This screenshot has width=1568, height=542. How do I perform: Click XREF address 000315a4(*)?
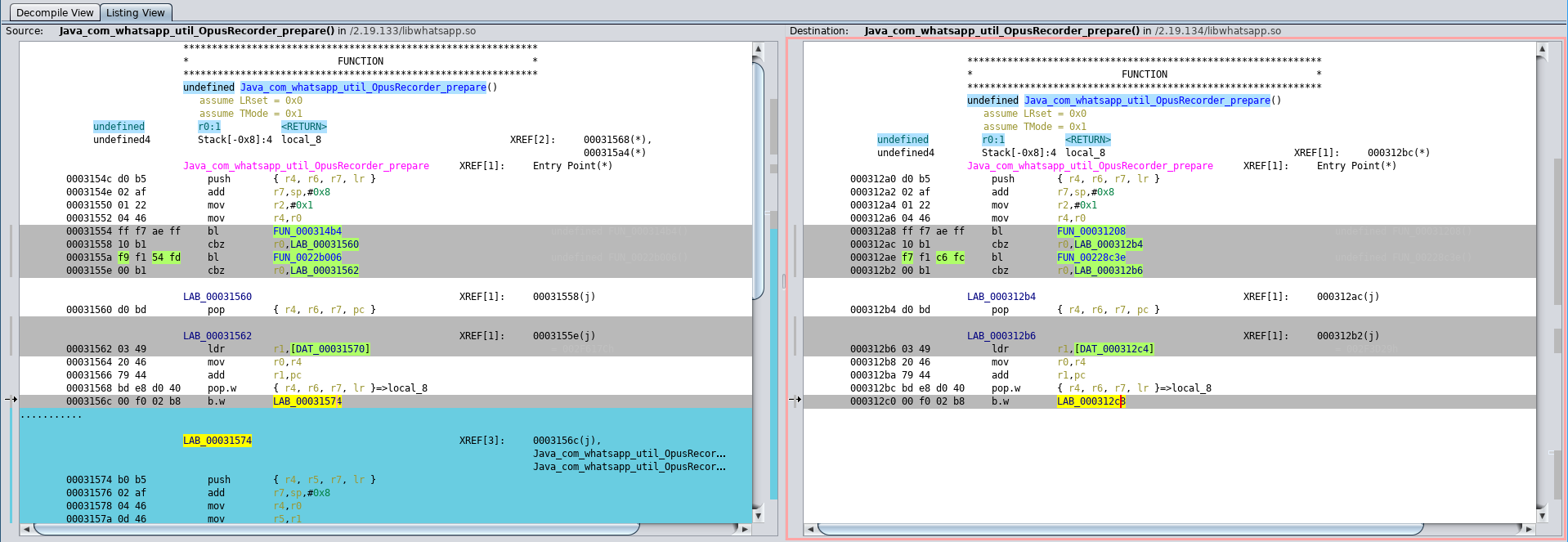coord(615,153)
